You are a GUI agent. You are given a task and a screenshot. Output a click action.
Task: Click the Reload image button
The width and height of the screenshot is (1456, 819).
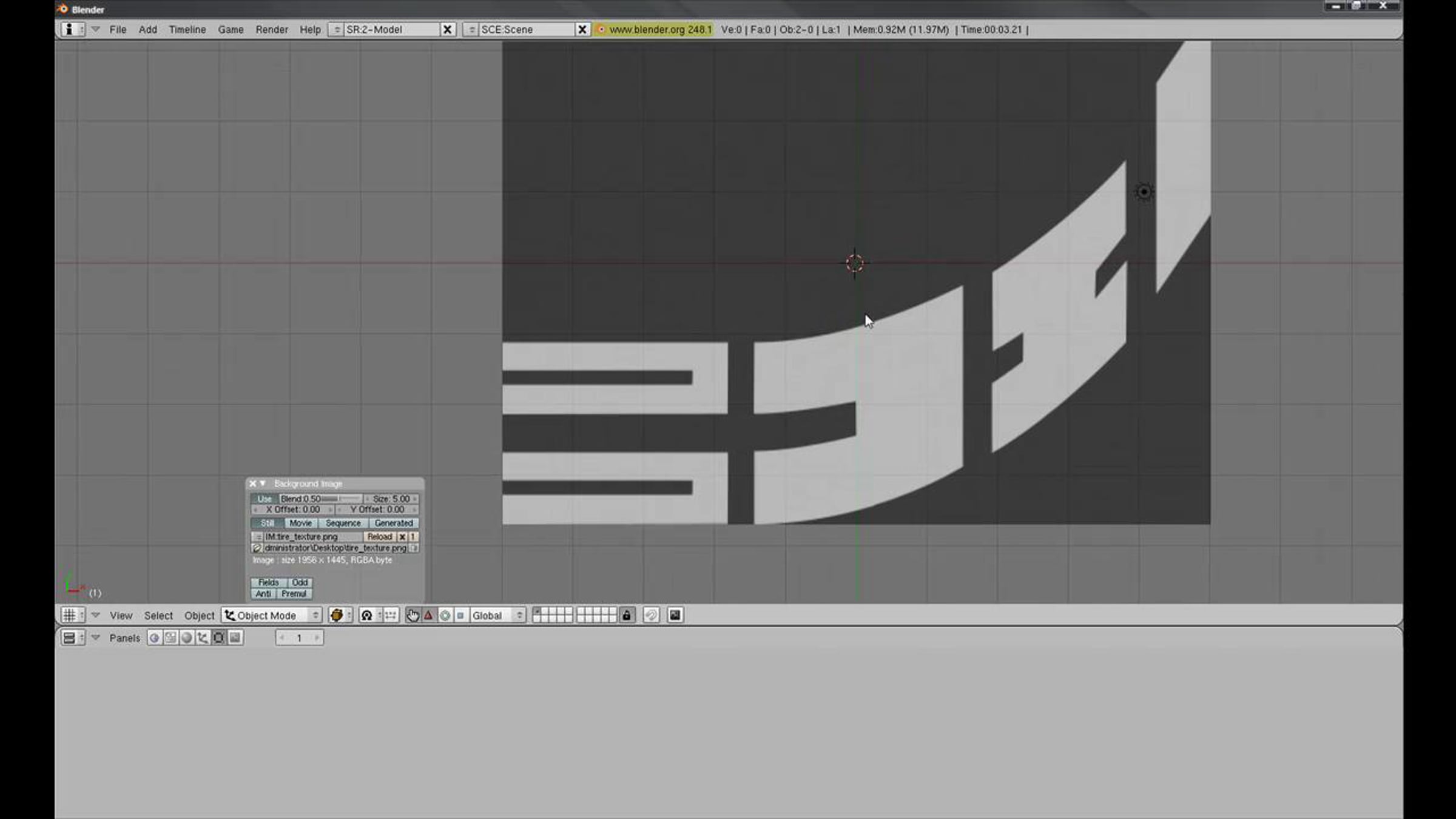380,537
